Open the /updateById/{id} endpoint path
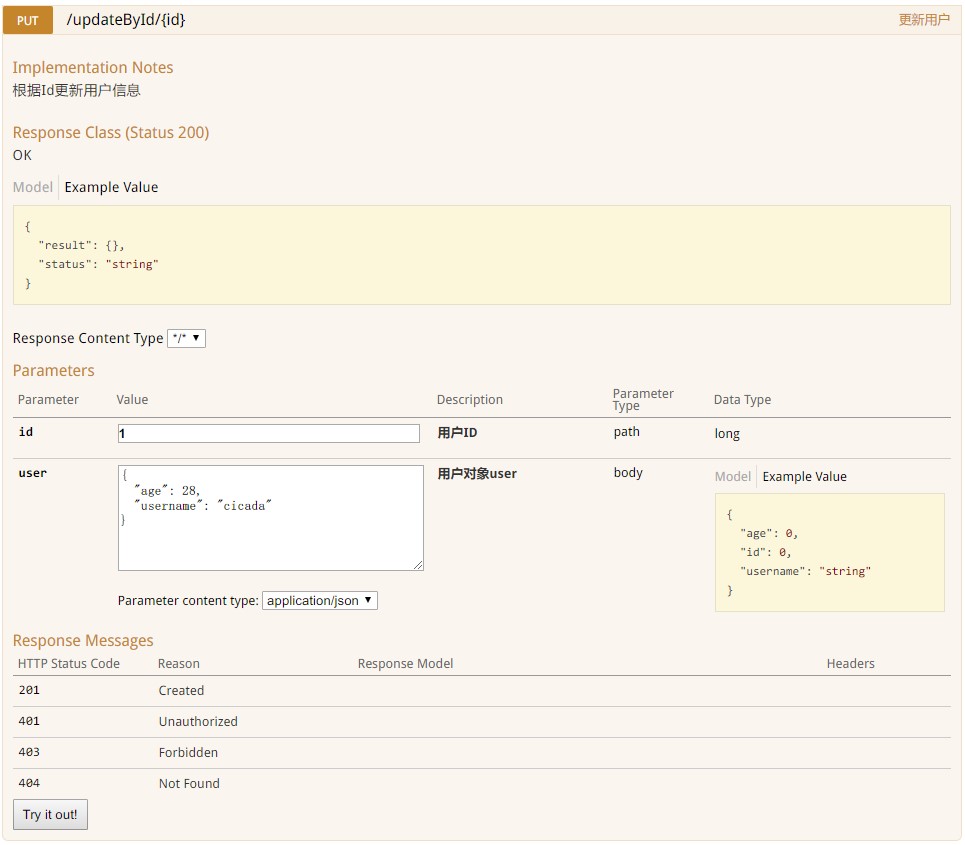The image size is (965, 845). (124, 19)
